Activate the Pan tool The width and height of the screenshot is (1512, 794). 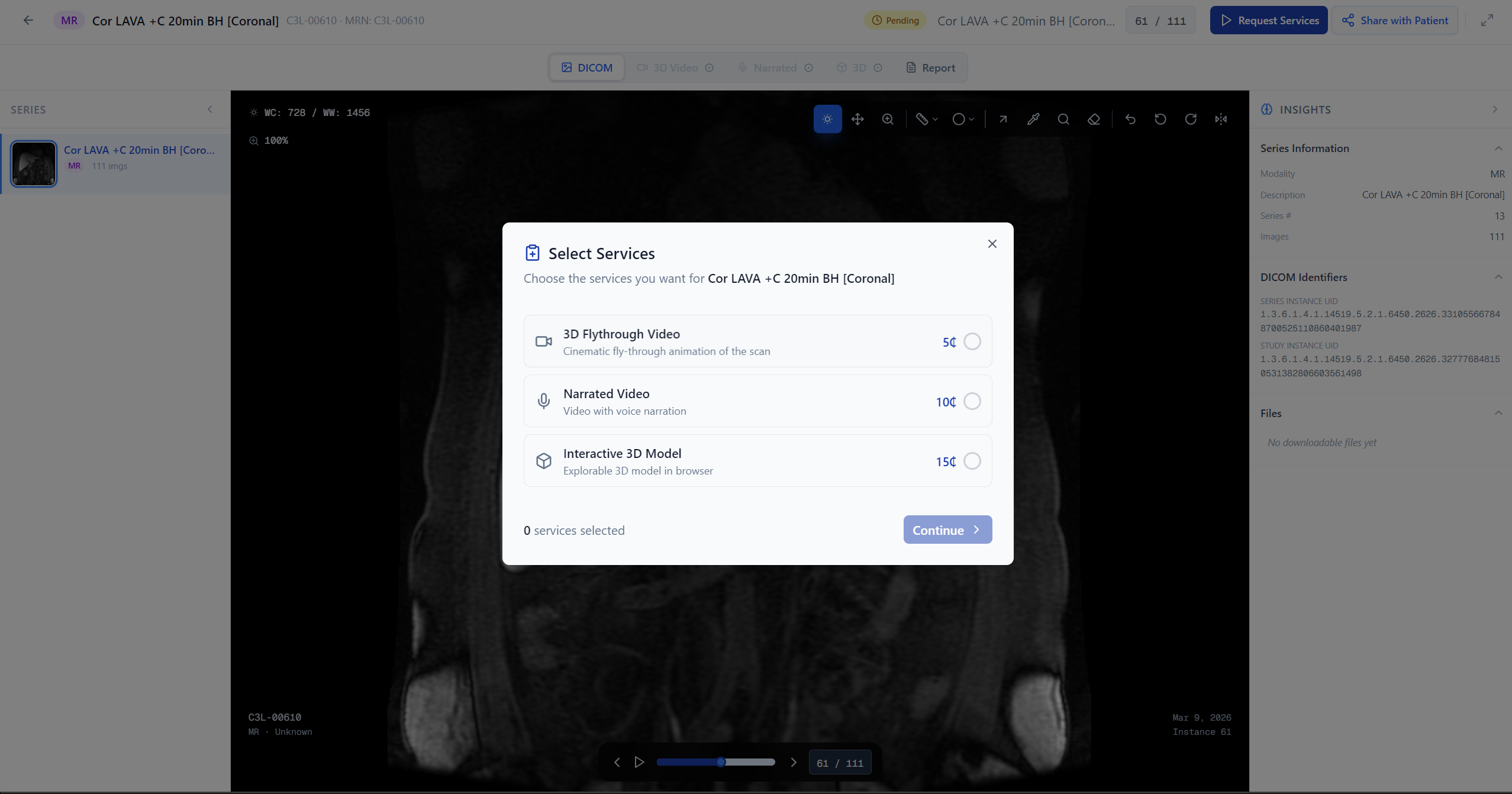pos(857,119)
